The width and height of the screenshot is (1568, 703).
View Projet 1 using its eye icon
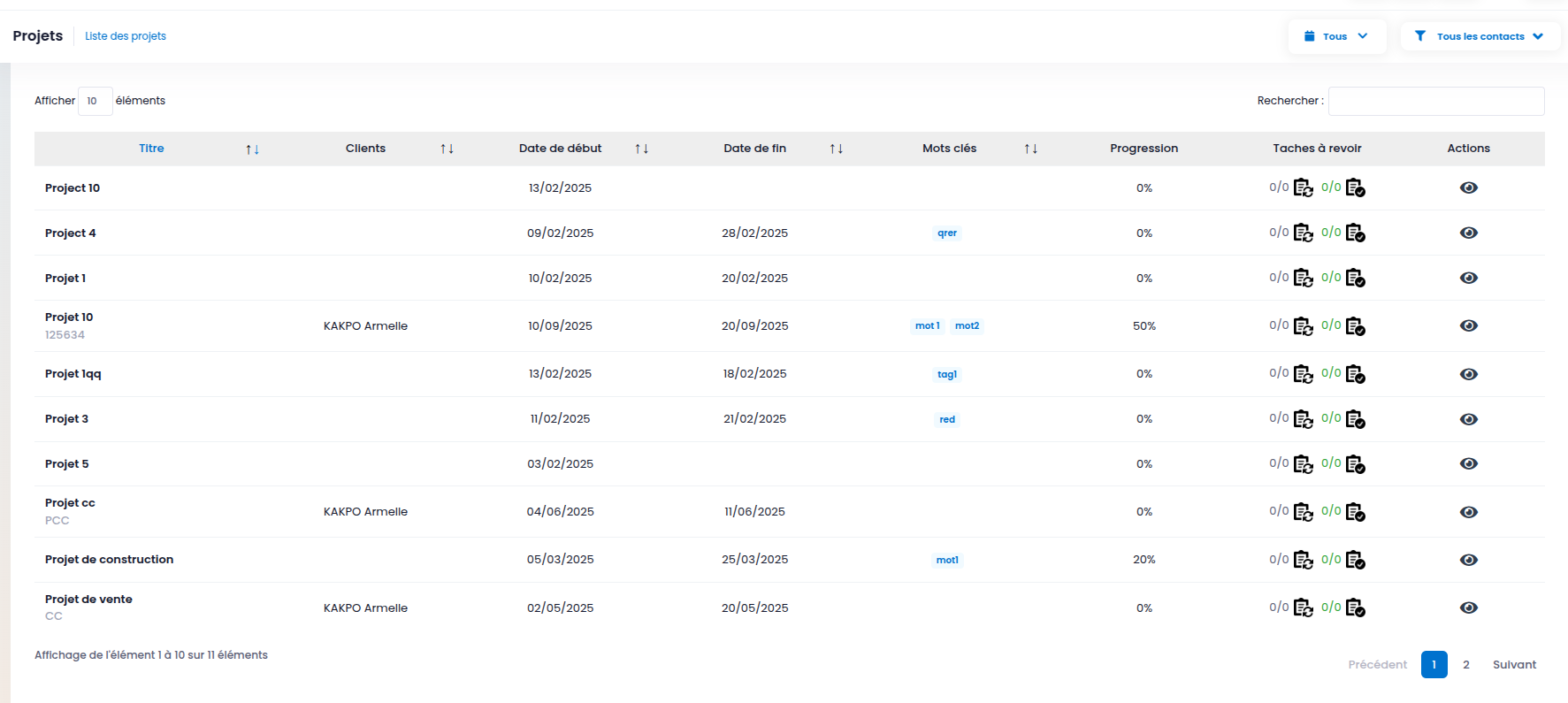click(x=1469, y=278)
